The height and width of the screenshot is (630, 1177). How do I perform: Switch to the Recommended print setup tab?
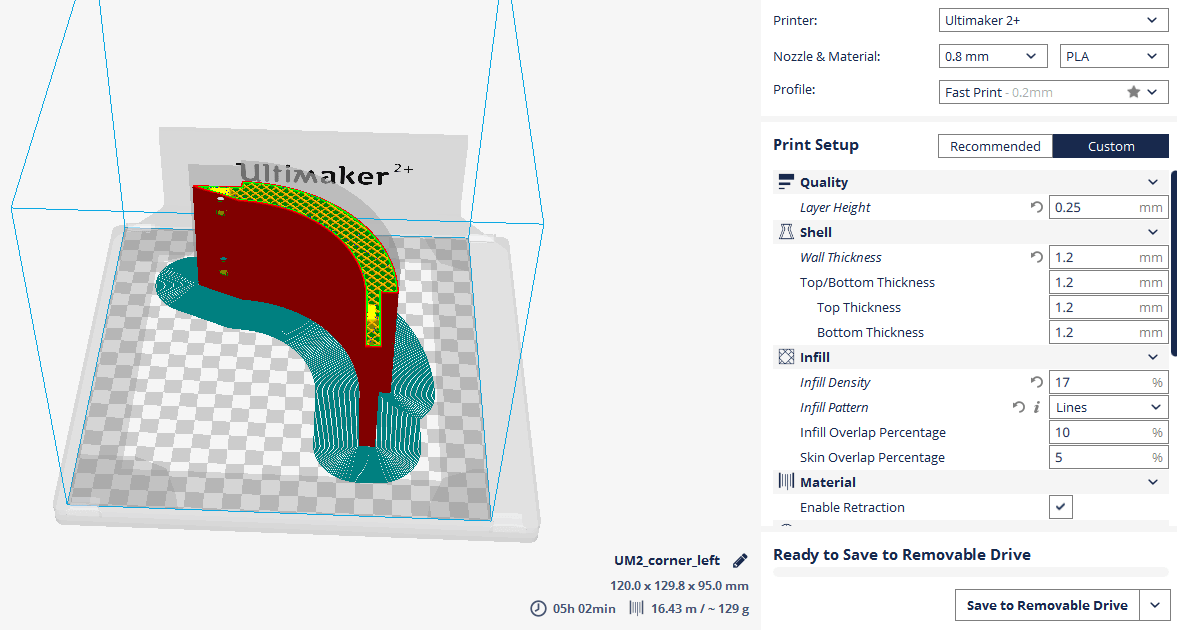pos(995,146)
